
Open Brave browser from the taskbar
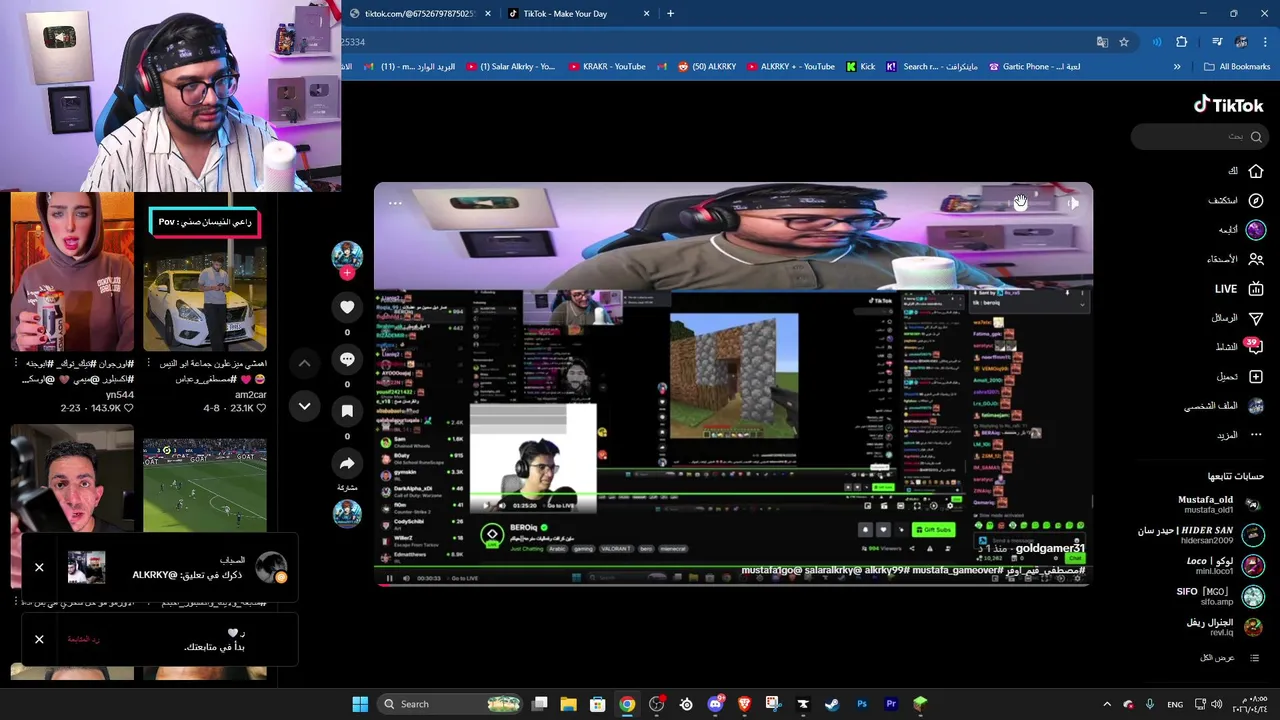click(x=744, y=704)
